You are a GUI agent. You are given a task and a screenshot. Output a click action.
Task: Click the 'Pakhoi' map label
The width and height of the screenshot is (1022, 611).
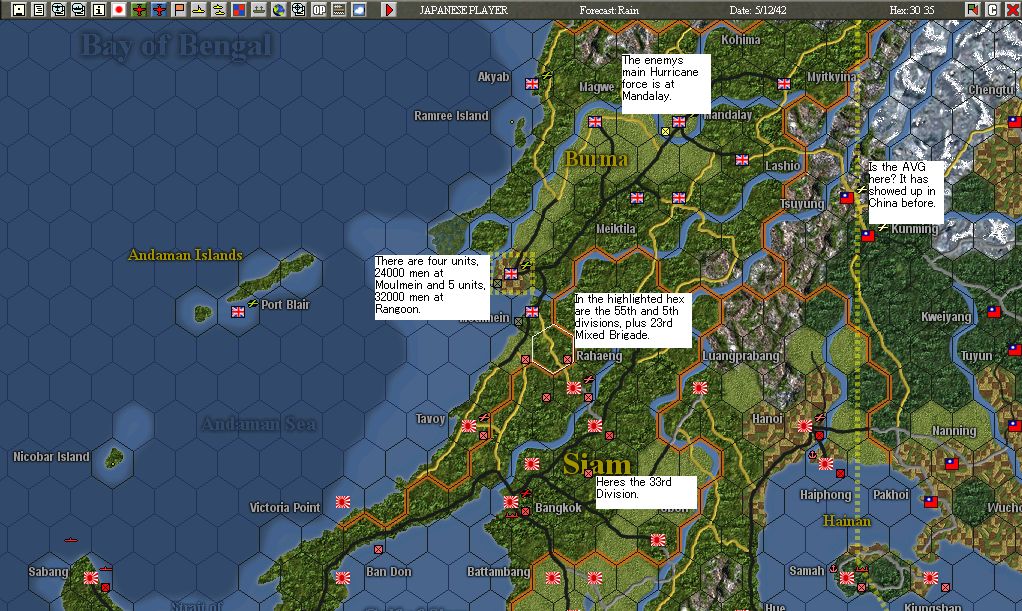[x=891, y=495]
